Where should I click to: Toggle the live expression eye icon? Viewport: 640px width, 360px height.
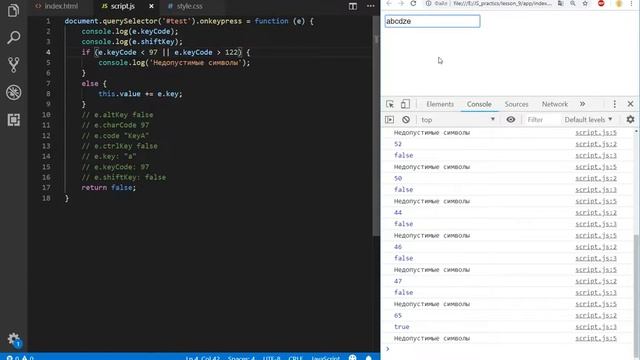511,120
